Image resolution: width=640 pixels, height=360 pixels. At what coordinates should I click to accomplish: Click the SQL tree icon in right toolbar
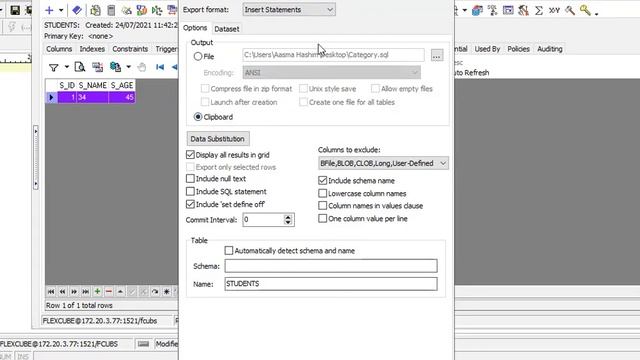pyautogui.click(x=493, y=10)
